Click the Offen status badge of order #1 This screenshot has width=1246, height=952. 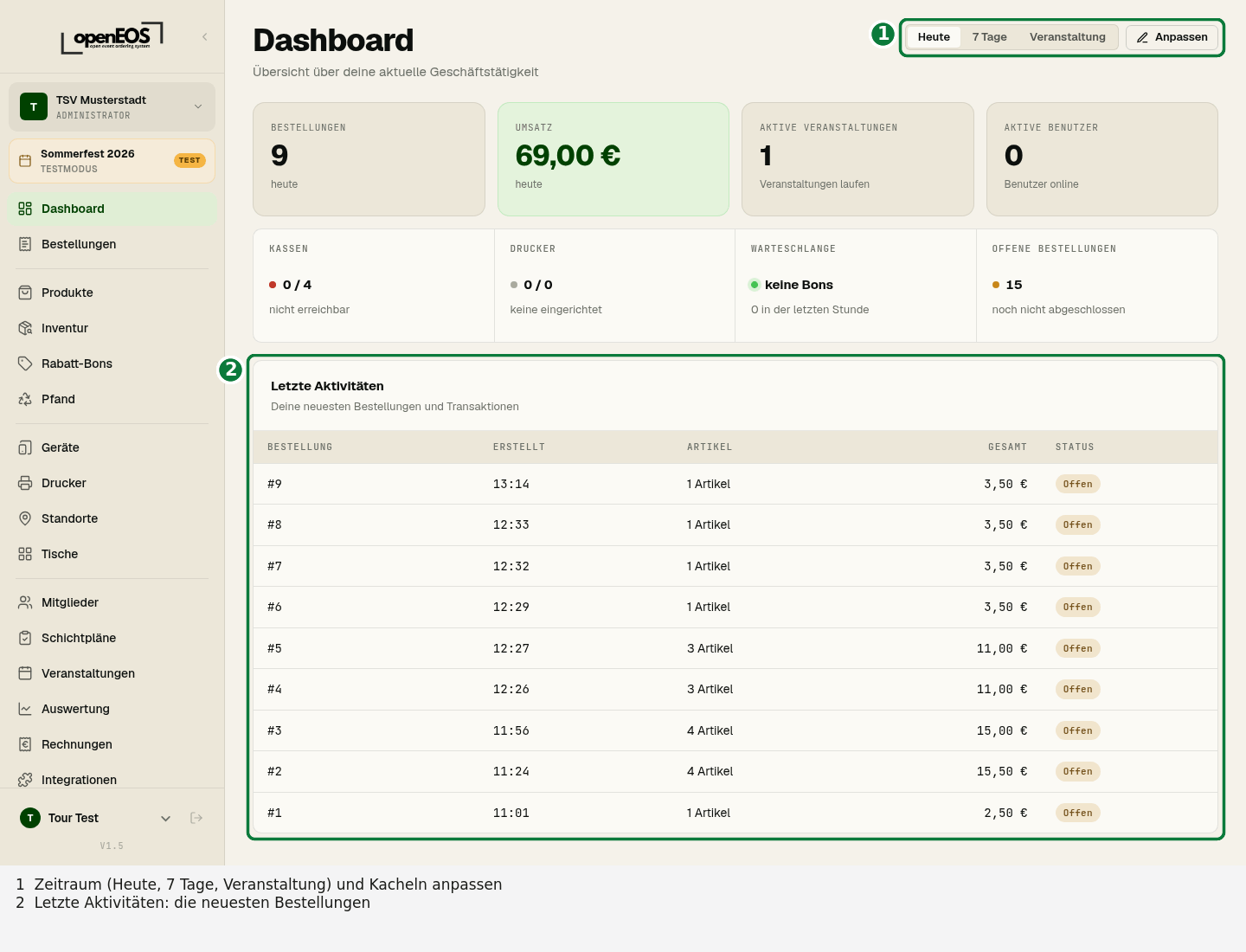[1077, 813]
